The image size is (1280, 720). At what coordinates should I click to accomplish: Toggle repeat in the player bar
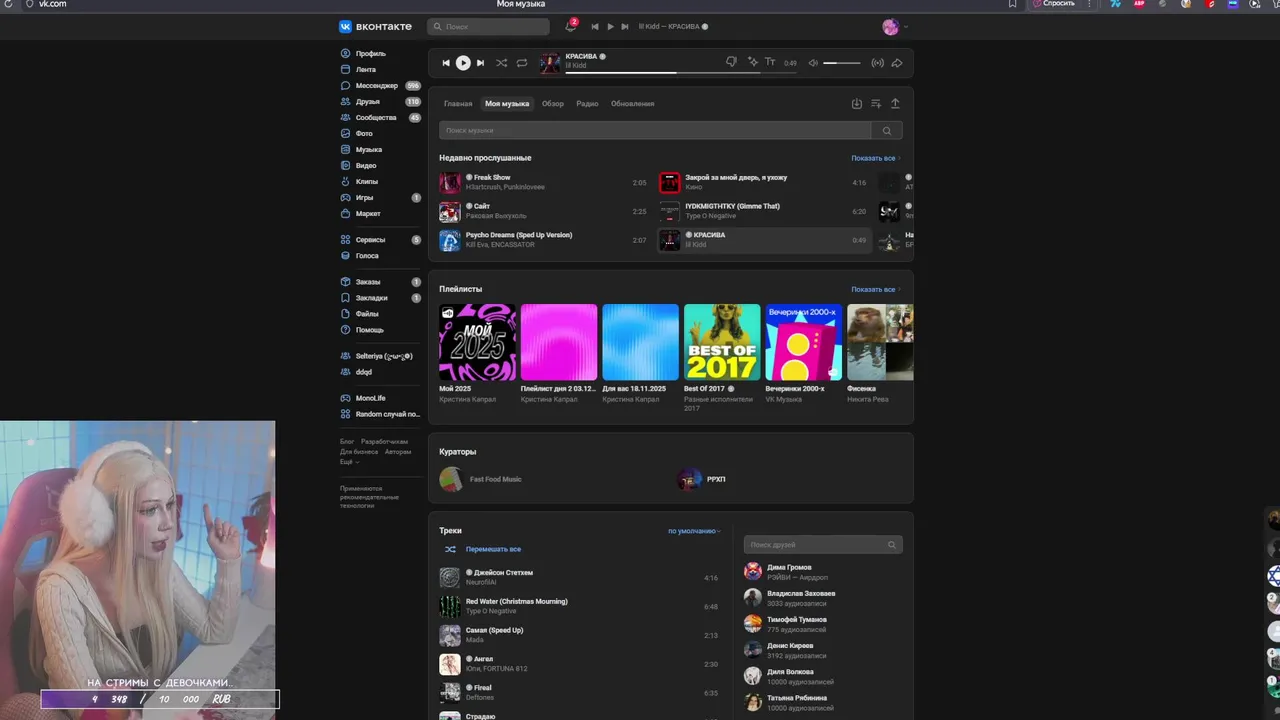(522, 63)
